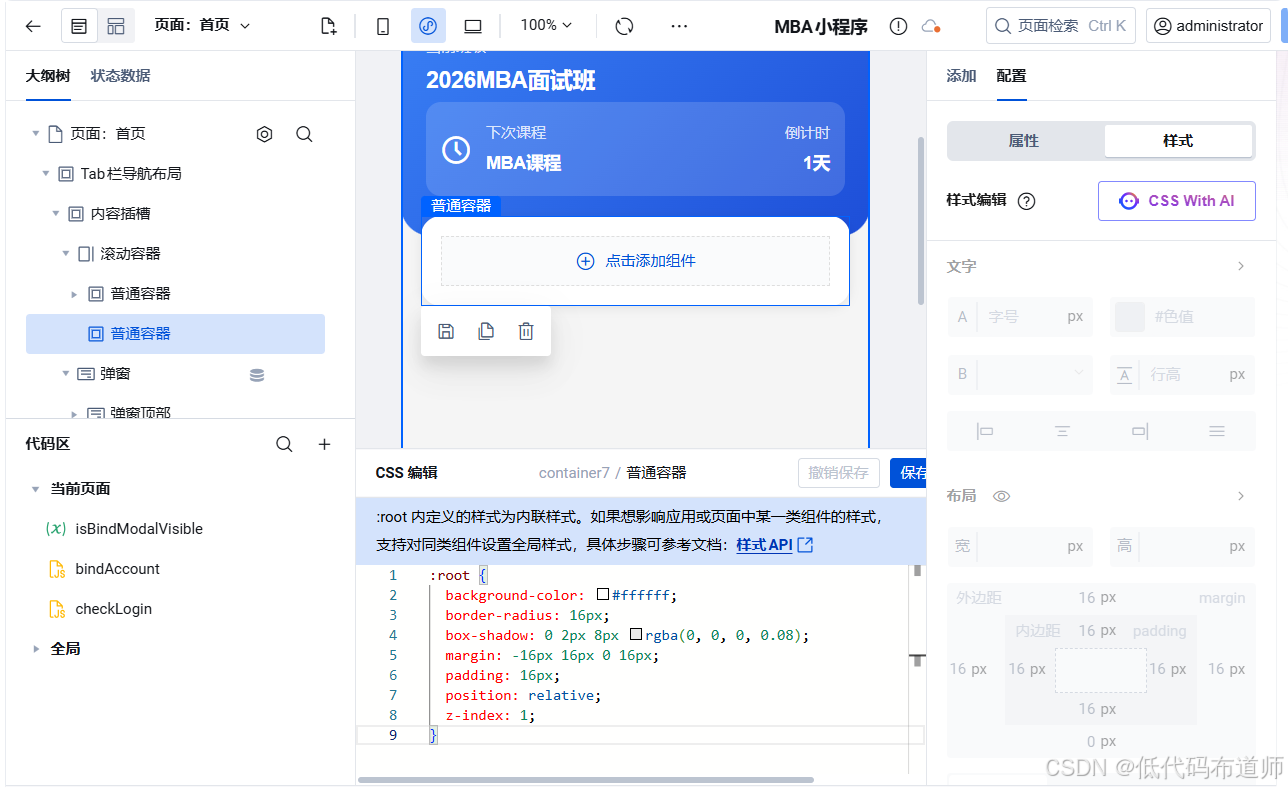Click the 撤销保存 button

[x=839, y=473]
